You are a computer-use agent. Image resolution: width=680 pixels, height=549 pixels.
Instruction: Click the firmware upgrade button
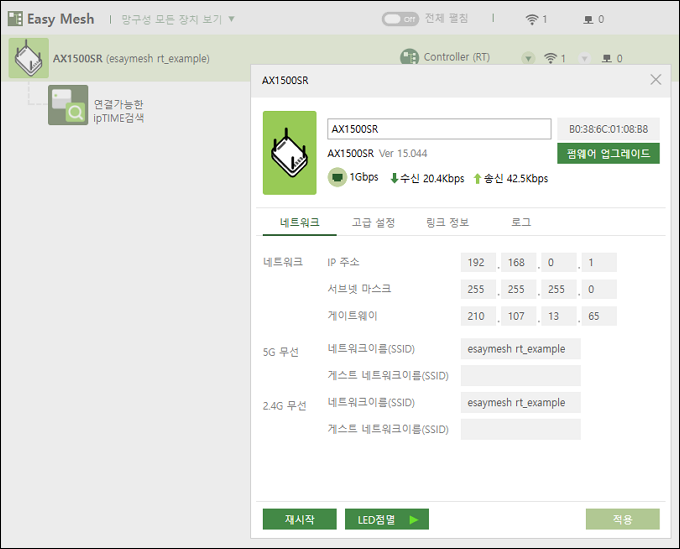(608, 154)
